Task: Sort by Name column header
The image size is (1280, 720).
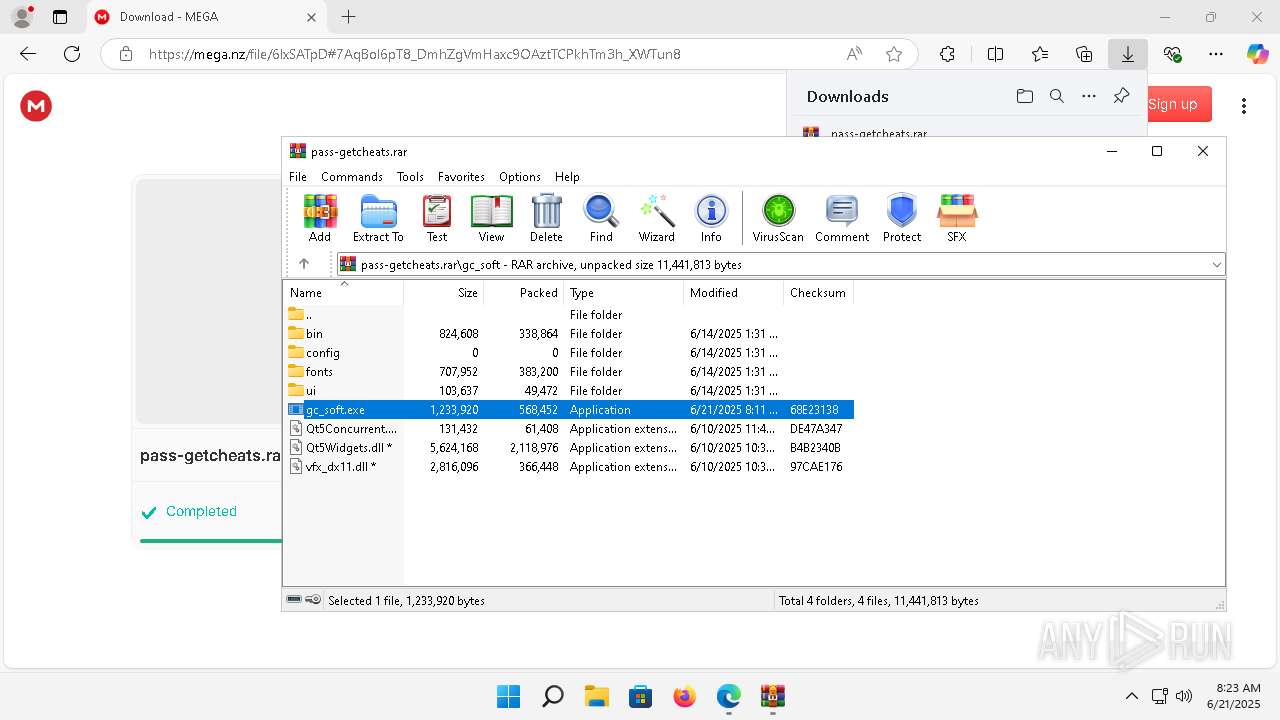Action: tap(344, 293)
